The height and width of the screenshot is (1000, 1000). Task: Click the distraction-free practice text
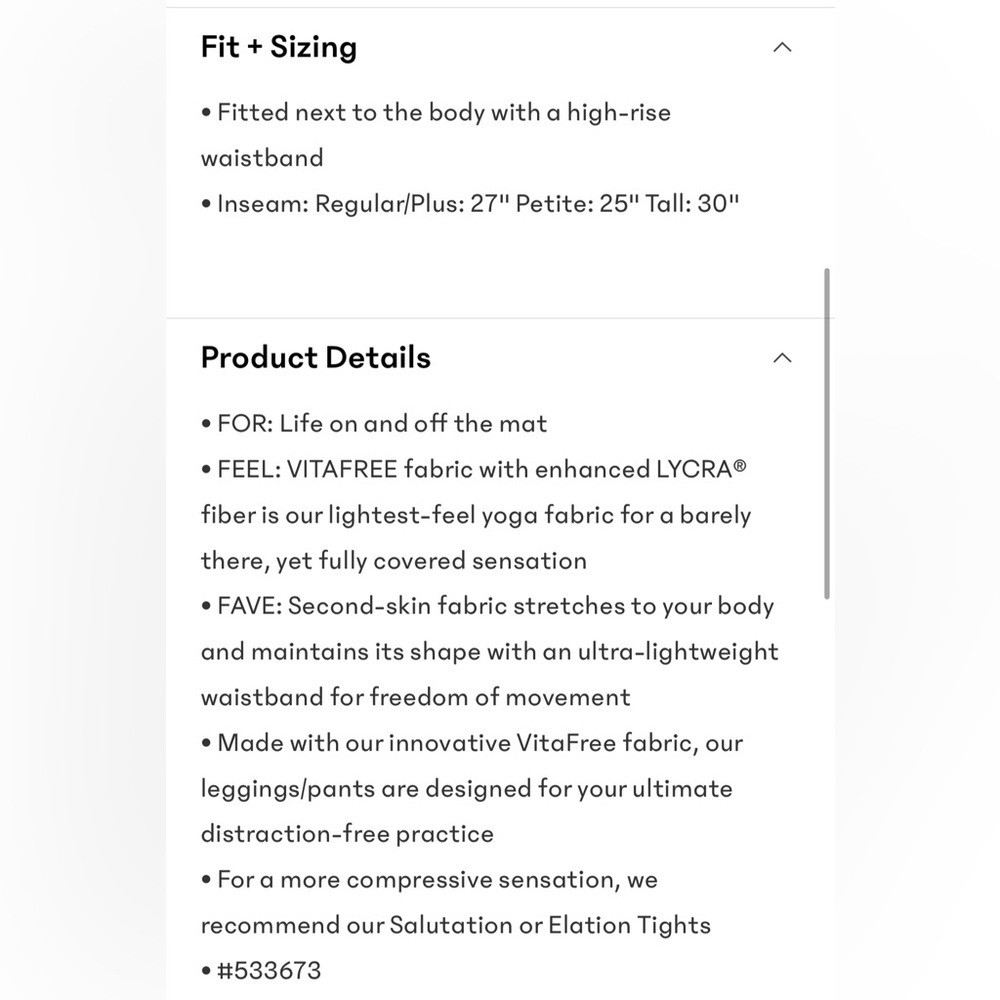(348, 834)
